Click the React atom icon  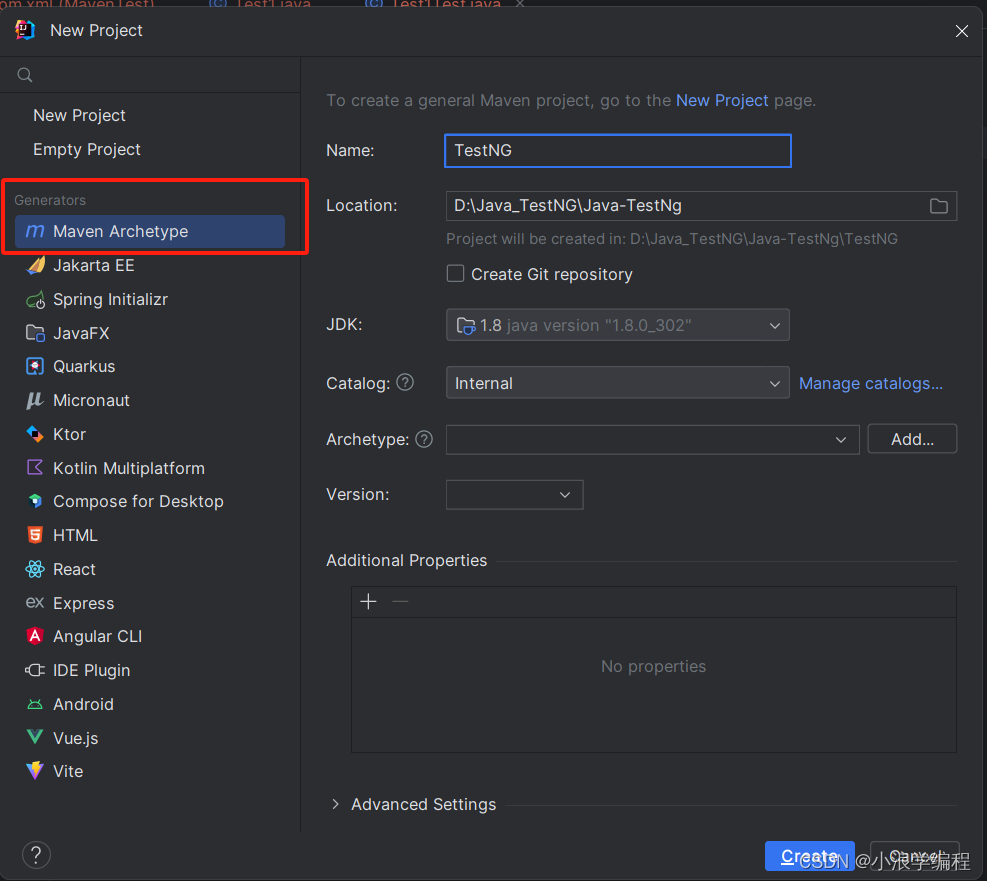pos(35,569)
